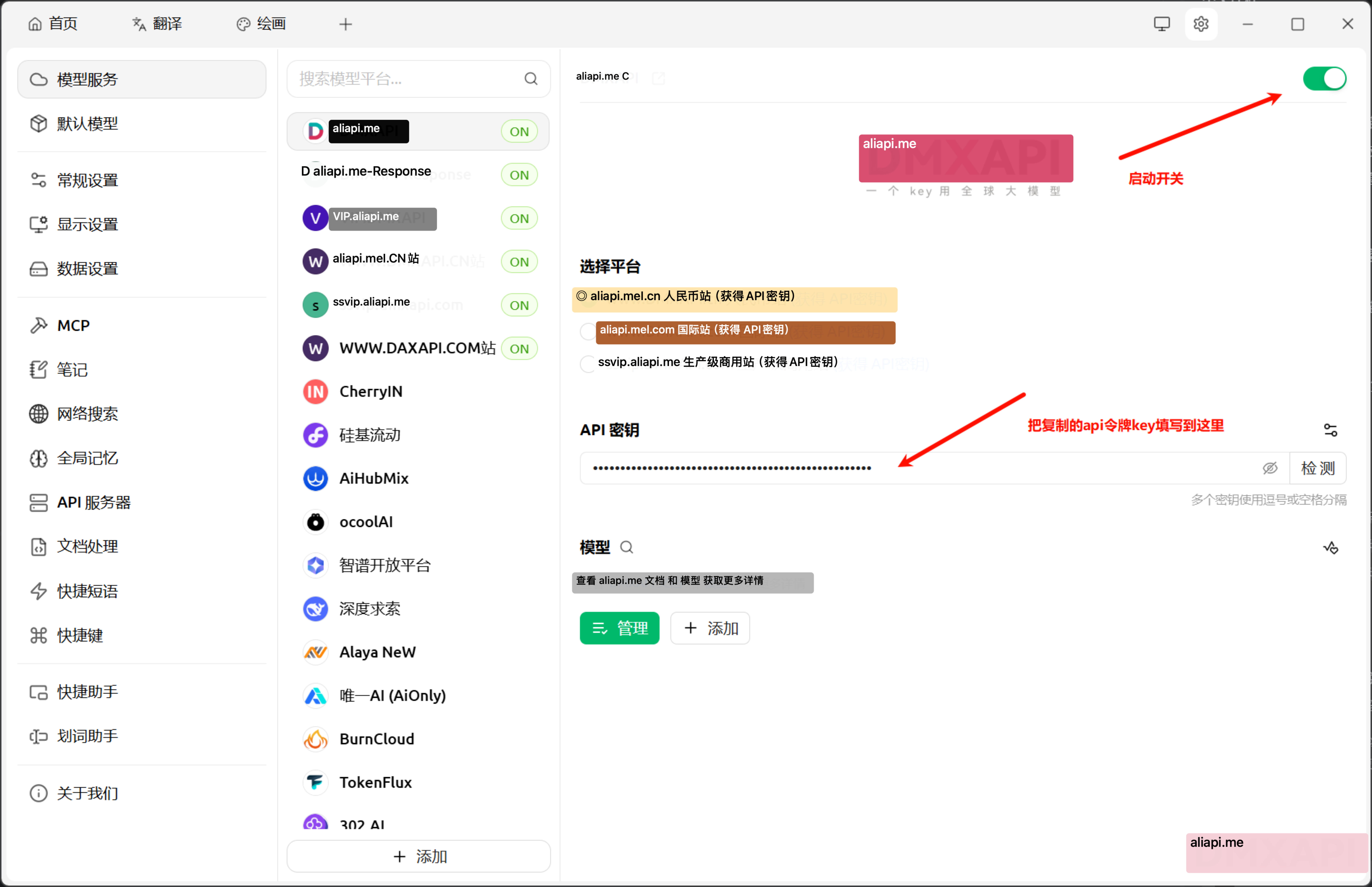The width and height of the screenshot is (1372, 887).
Task: Open 模型服务 settings menu
Action: [x=142, y=79]
